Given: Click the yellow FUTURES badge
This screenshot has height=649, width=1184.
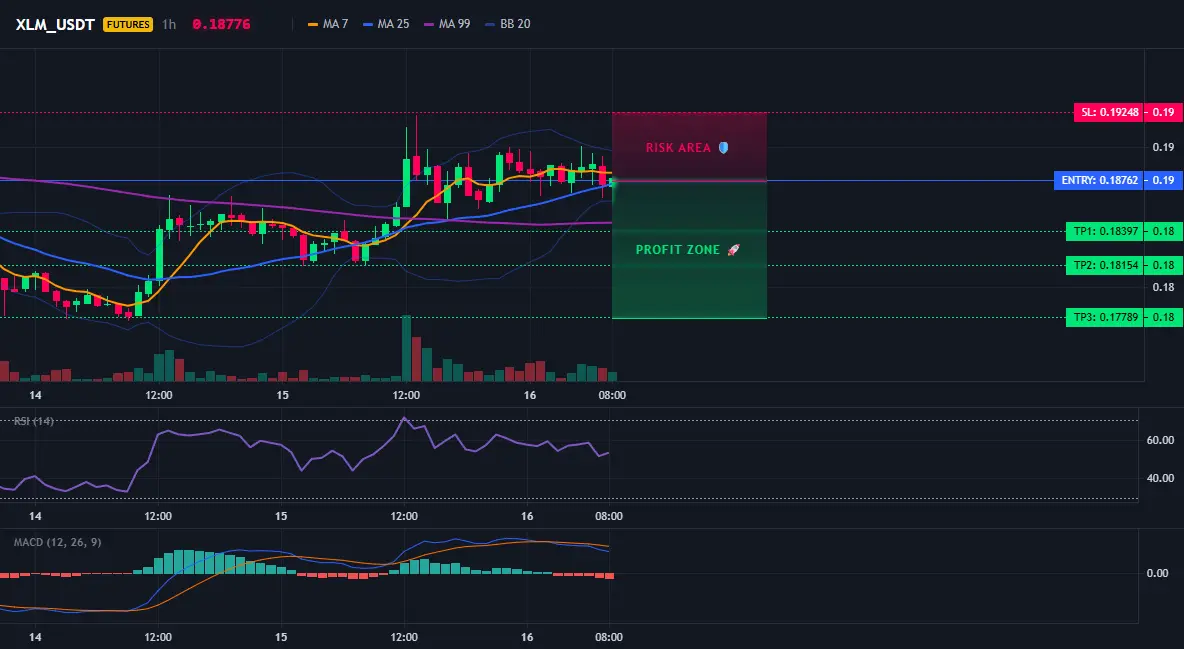Looking at the screenshot, I should [x=128, y=24].
